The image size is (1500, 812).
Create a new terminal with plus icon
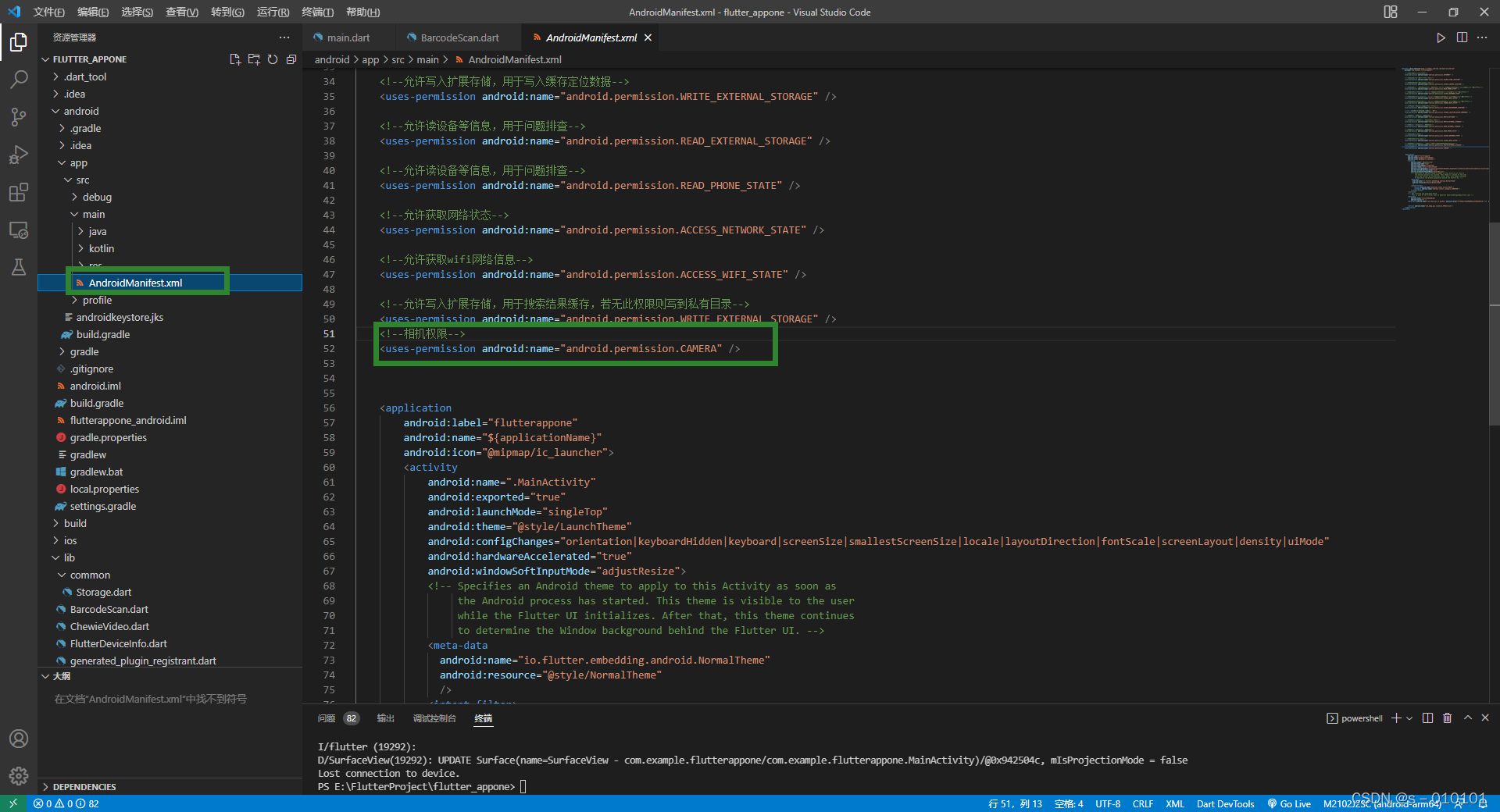click(x=1396, y=718)
